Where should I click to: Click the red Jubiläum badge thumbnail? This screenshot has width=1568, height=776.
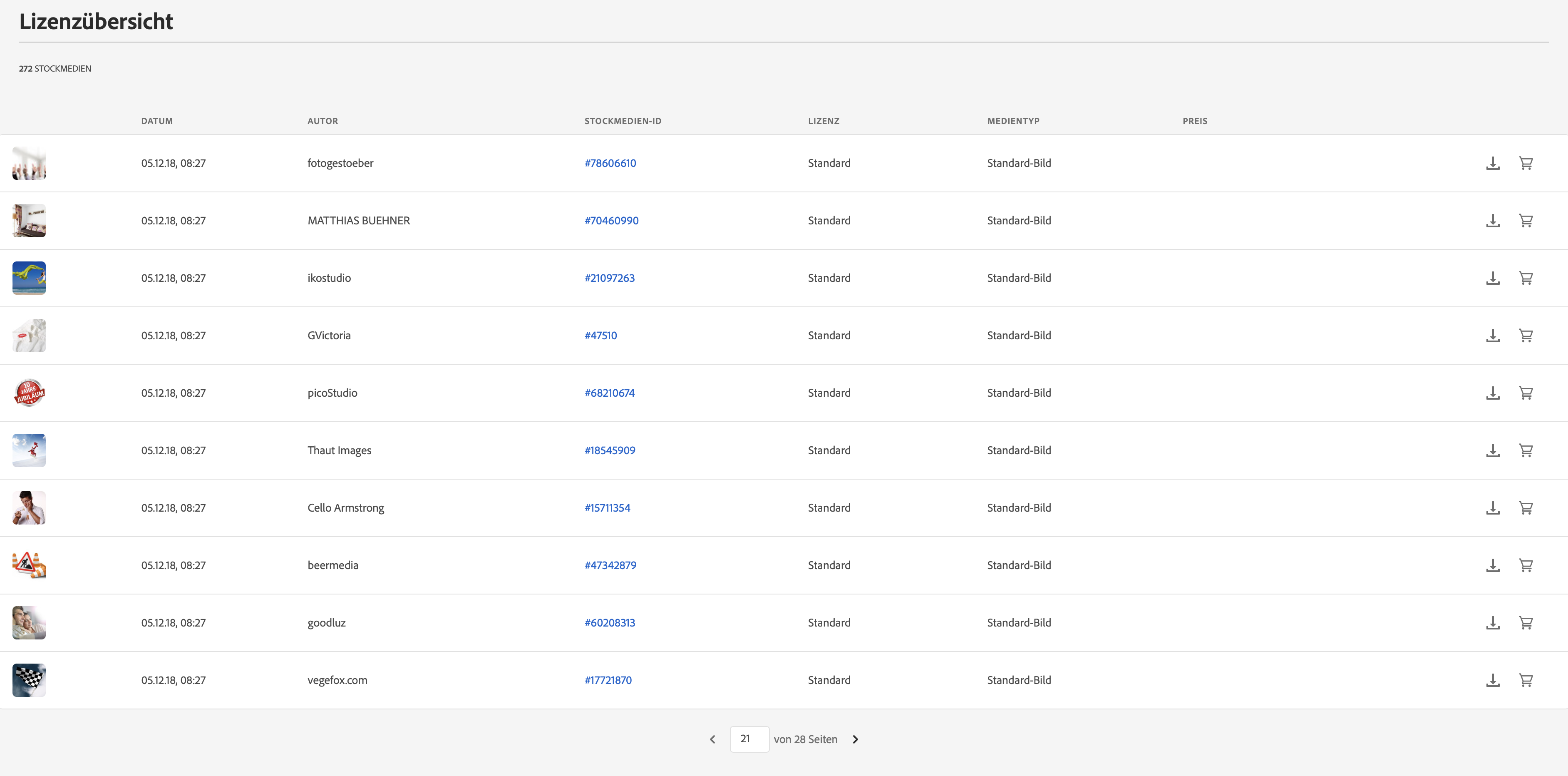pyautogui.click(x=29, y=393)
